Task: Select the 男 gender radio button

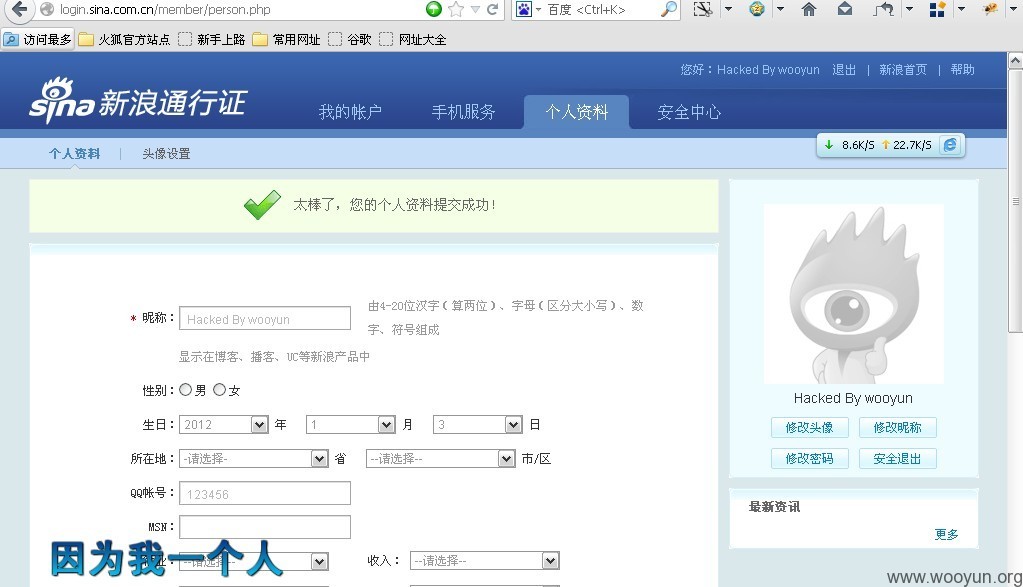Action: [185, 389]
